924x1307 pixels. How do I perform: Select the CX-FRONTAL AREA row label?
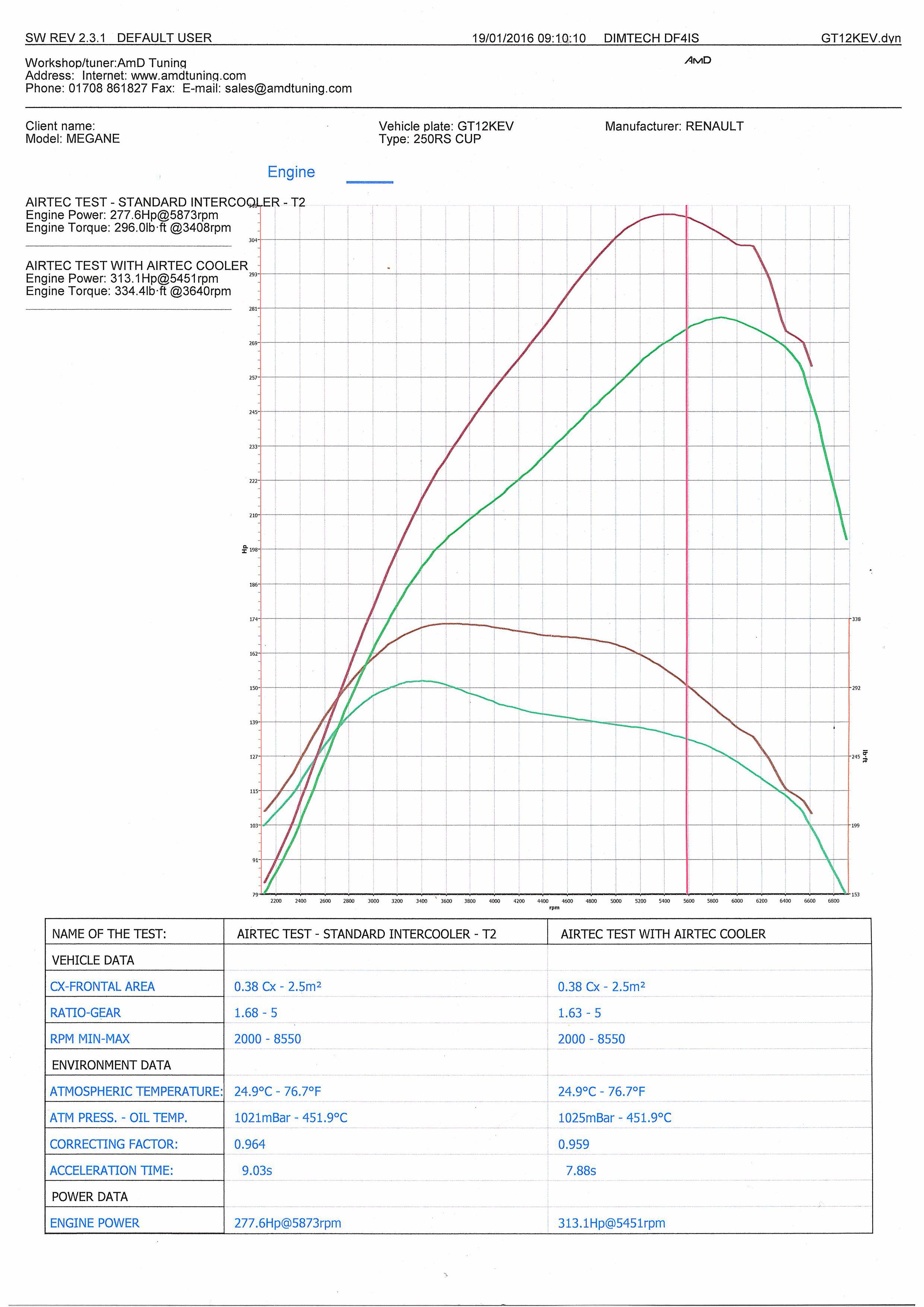102,987
